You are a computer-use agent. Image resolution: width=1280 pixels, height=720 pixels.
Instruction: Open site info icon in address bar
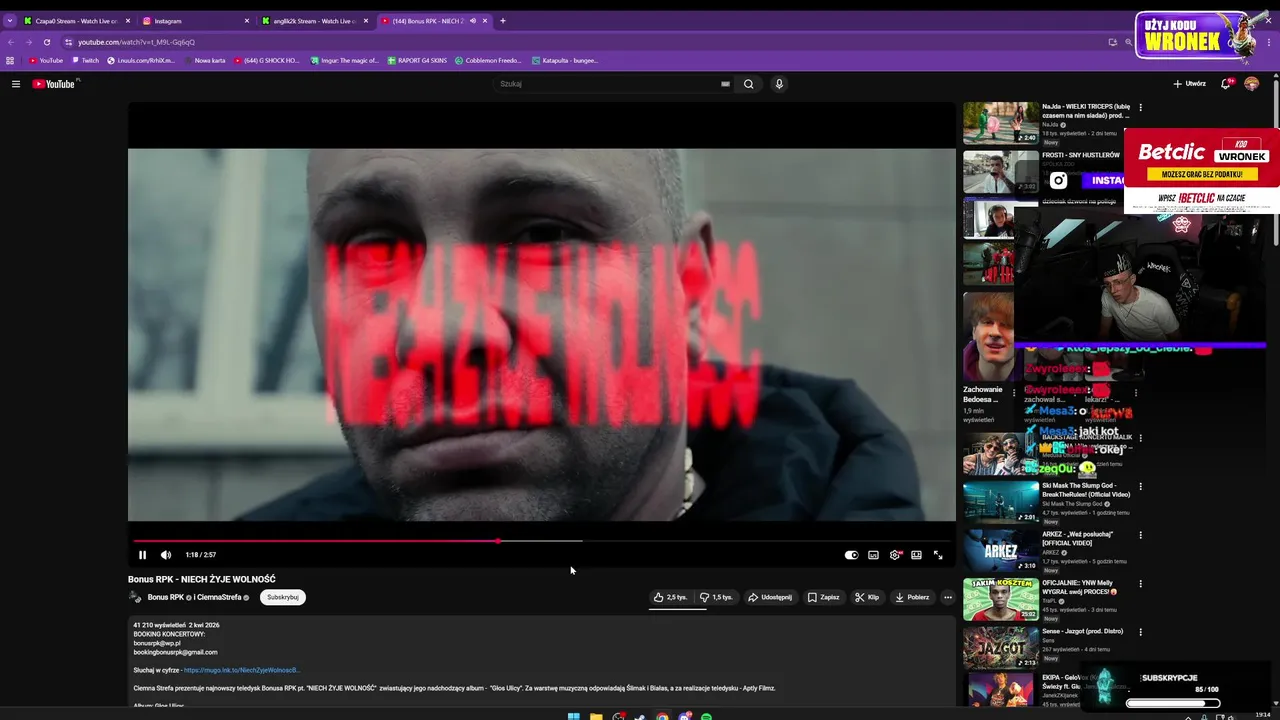click(x=69, y=42)
